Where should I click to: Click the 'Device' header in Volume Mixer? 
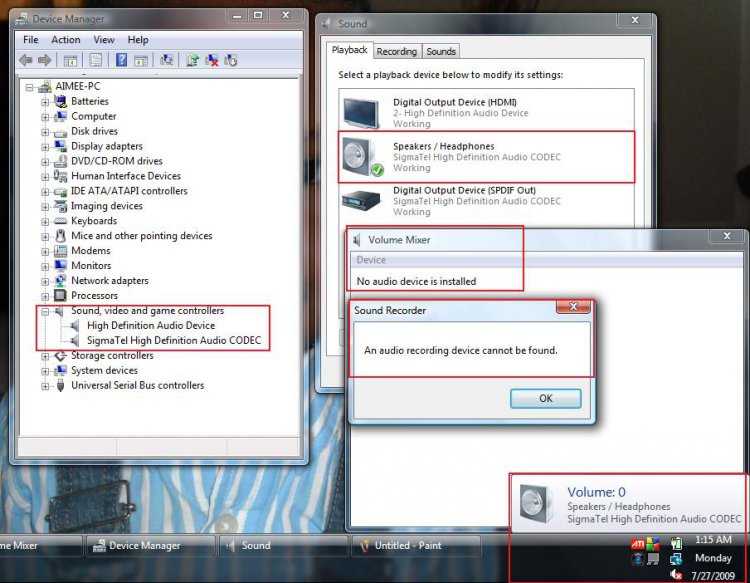pos(371,260)
